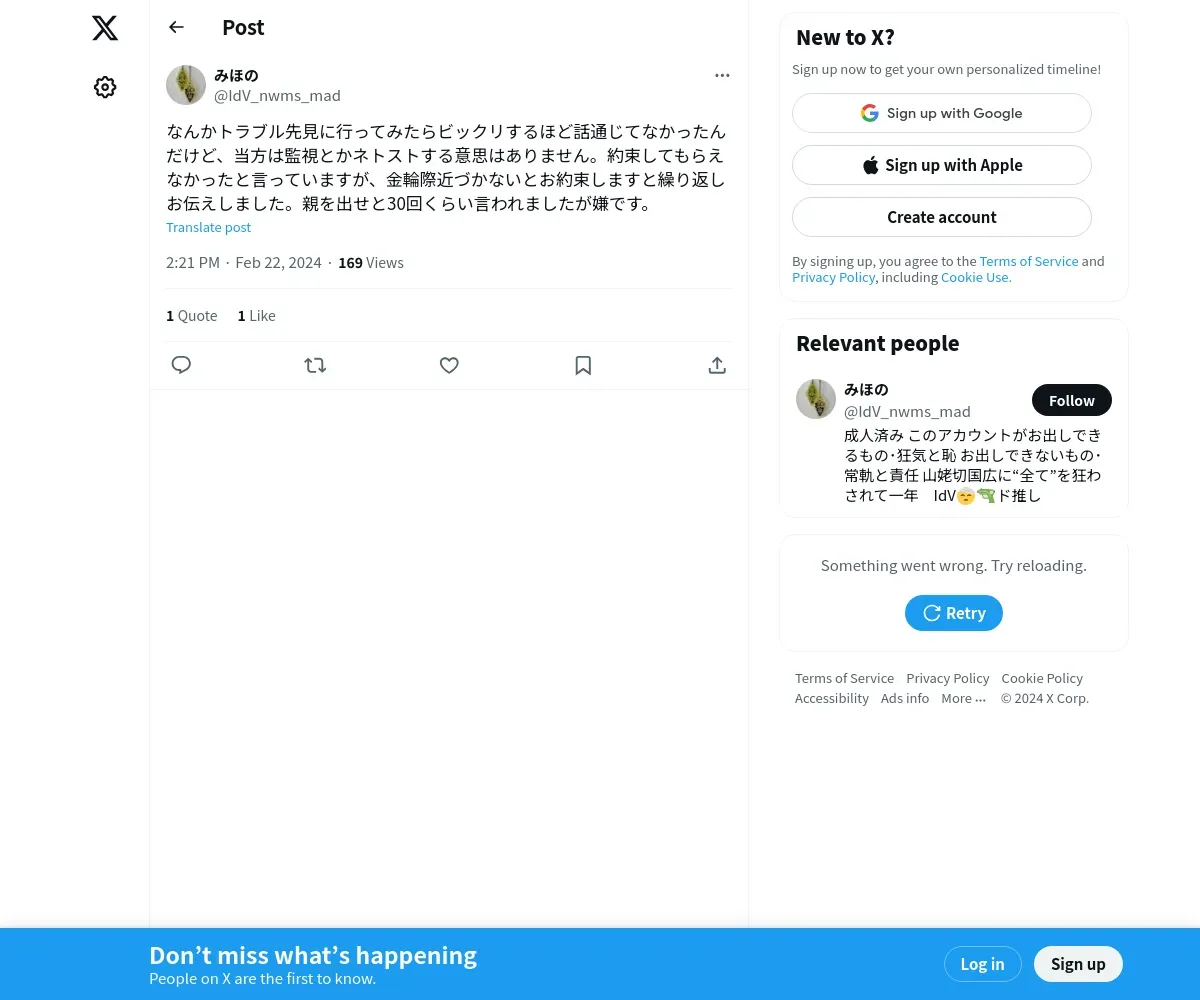Image resolution: width=1200 pixels, height=1000 pixels.
Task: Click Translate post link
Action: [x=208, y=227]
